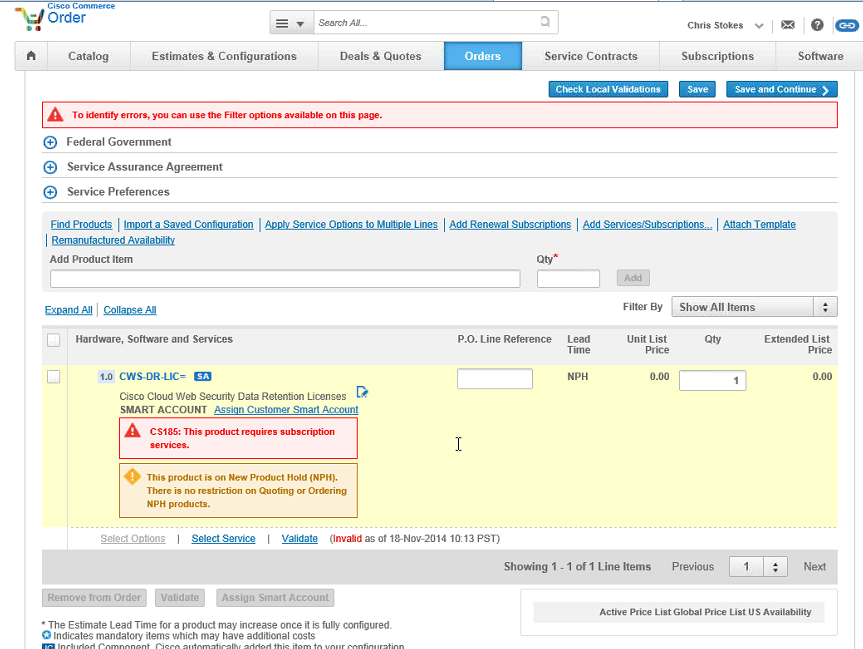Image resolution: width=863 pixels, height=649 pixels.
Task: Click the orange NPH hold warning icon
Action: [132, 477]
